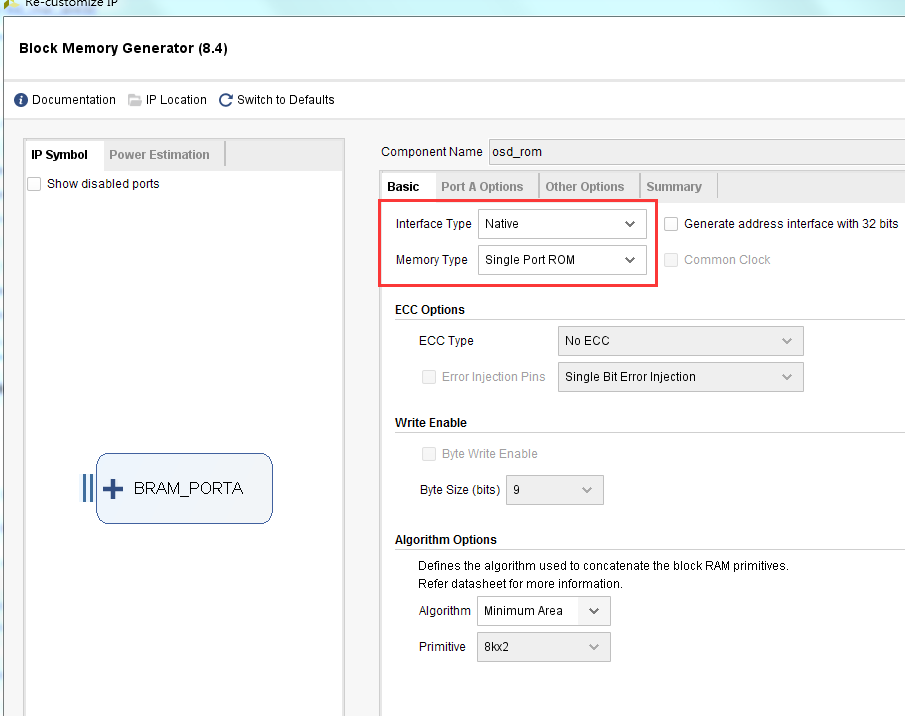Click the Documentation info icon
905x716 pixels.
pyautogui.click(x=21, y=100)
